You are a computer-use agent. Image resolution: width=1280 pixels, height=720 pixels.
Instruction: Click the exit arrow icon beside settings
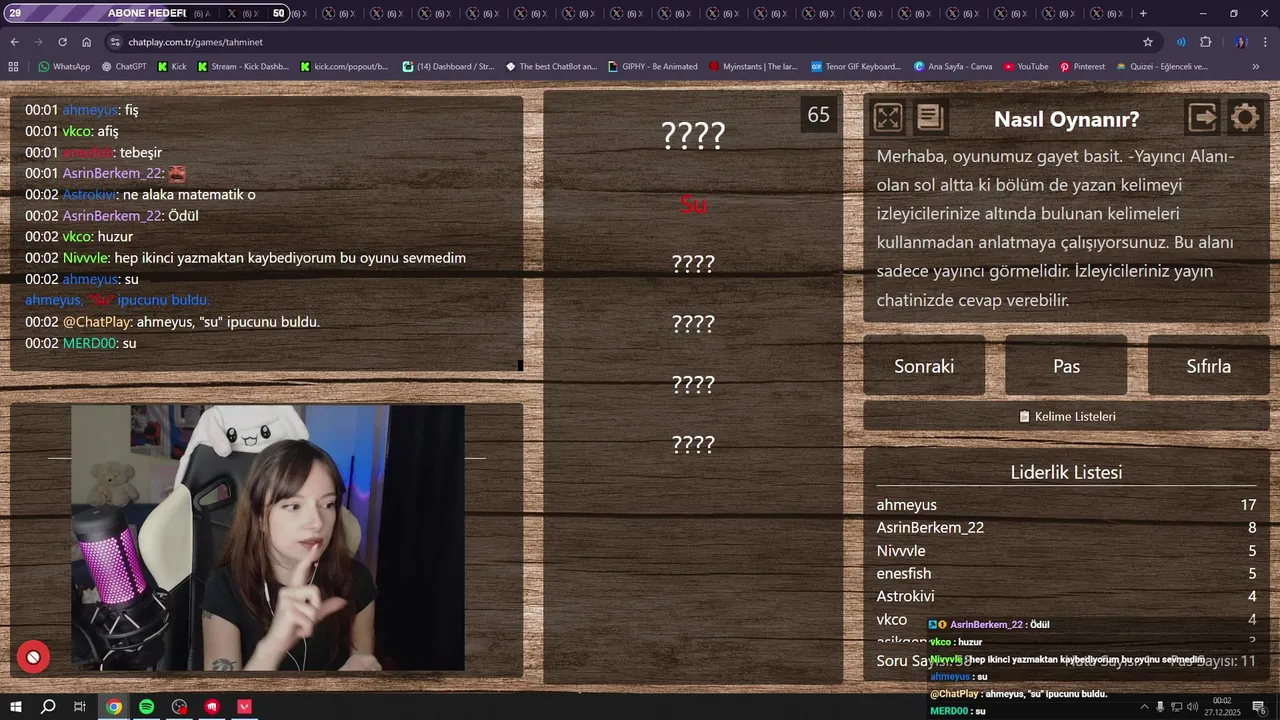pos(1203,118)
